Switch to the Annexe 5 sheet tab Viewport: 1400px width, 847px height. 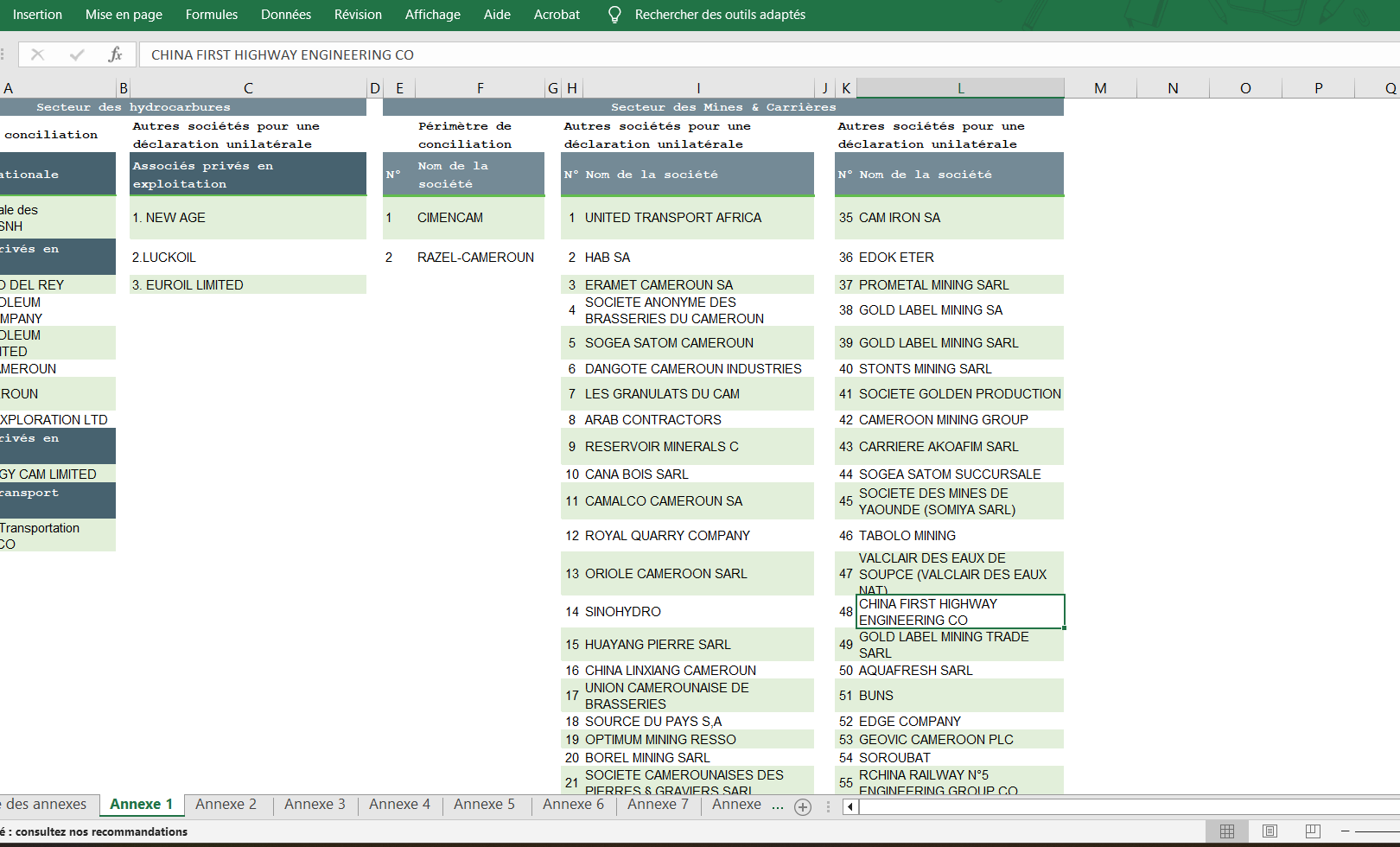484,805
